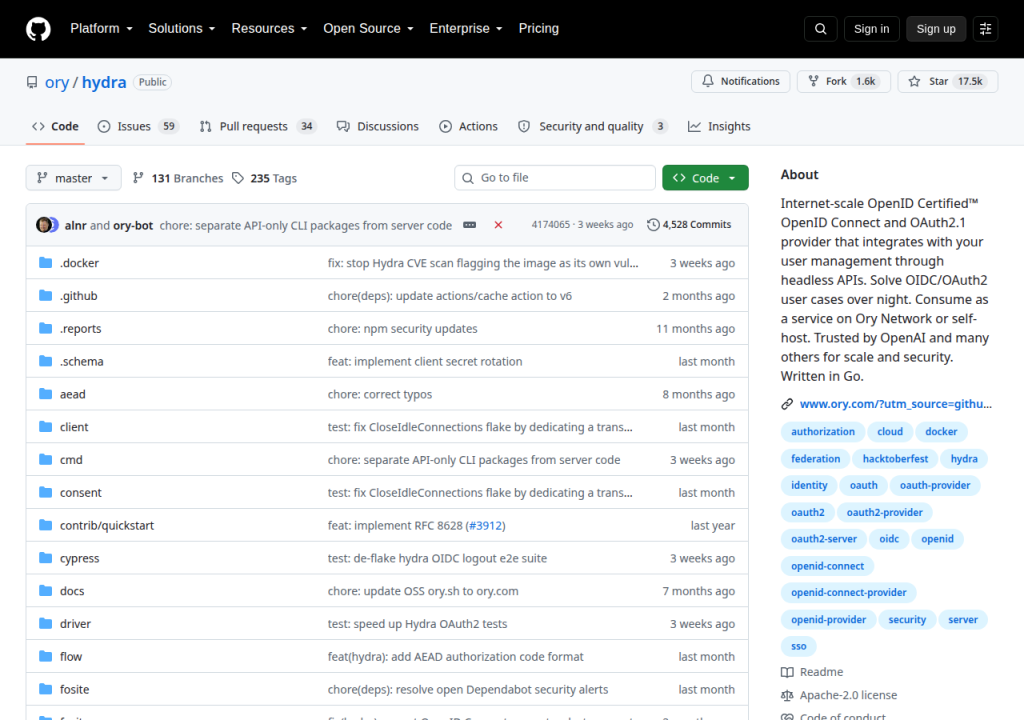Viewport: 1024px width, 720px height.
Task: Select the Code tab
Action: tap(56, 127)
